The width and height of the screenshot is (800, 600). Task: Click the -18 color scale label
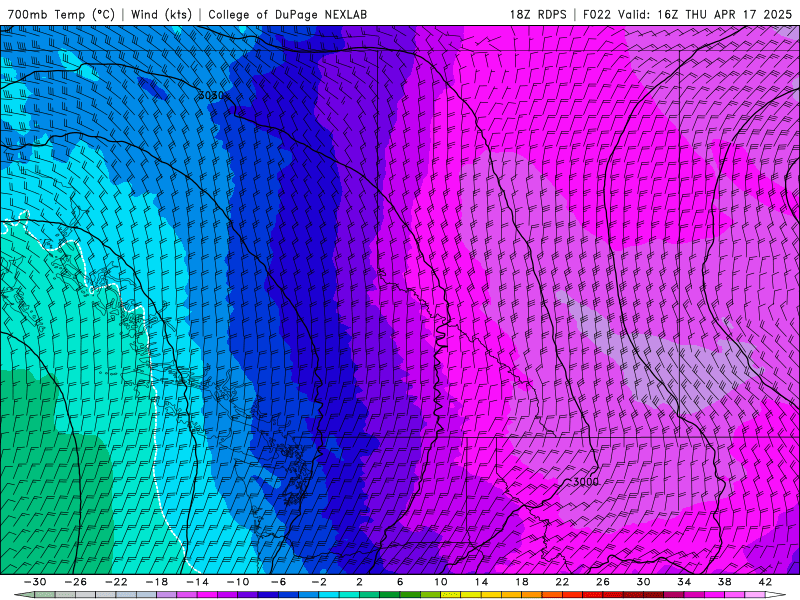pos(157,582)
